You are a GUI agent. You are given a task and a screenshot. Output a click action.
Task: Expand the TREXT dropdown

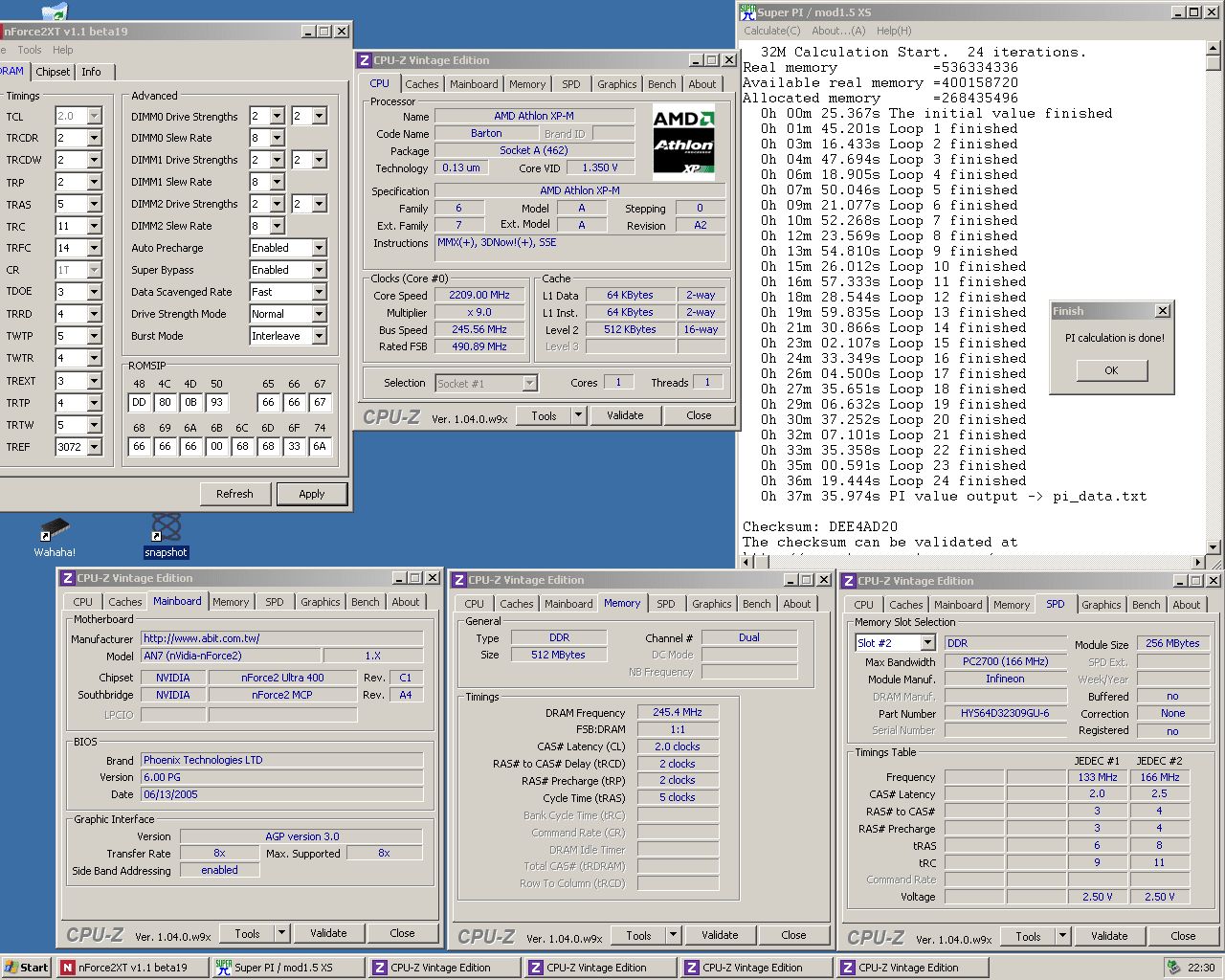pyautogui.click(x=94, y=381)
